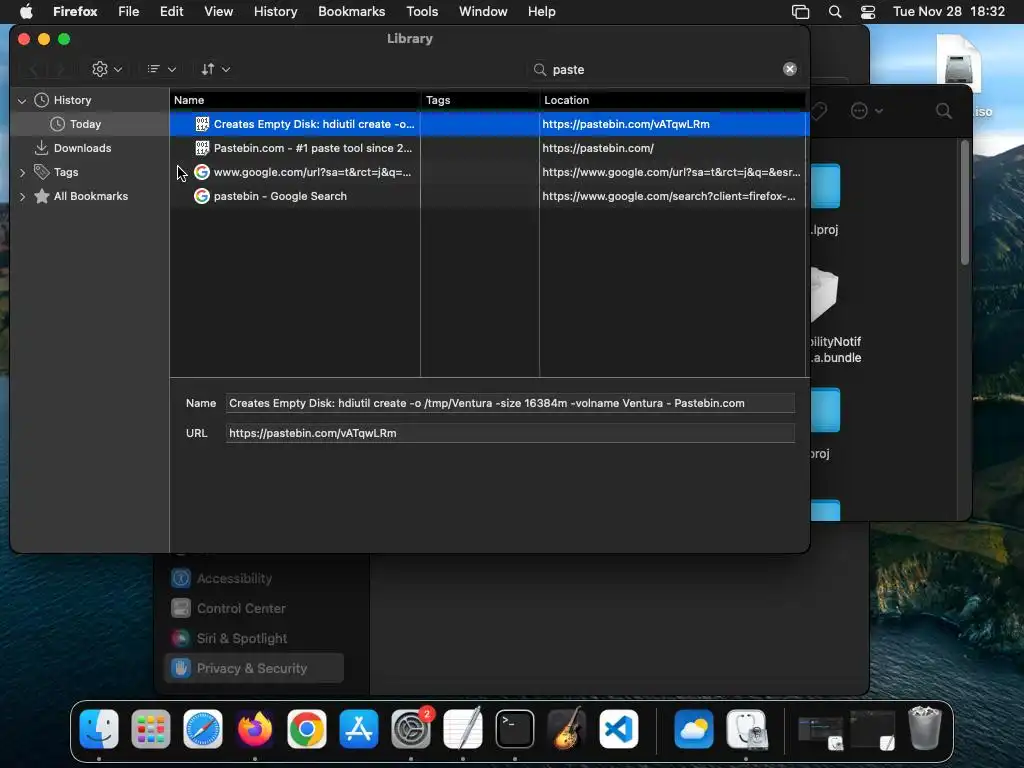Viewport: 1024px width, 768px height.
Task: Expand the All Bookmarks tree node
Action: pyautogui.click(x=22, y=197)
